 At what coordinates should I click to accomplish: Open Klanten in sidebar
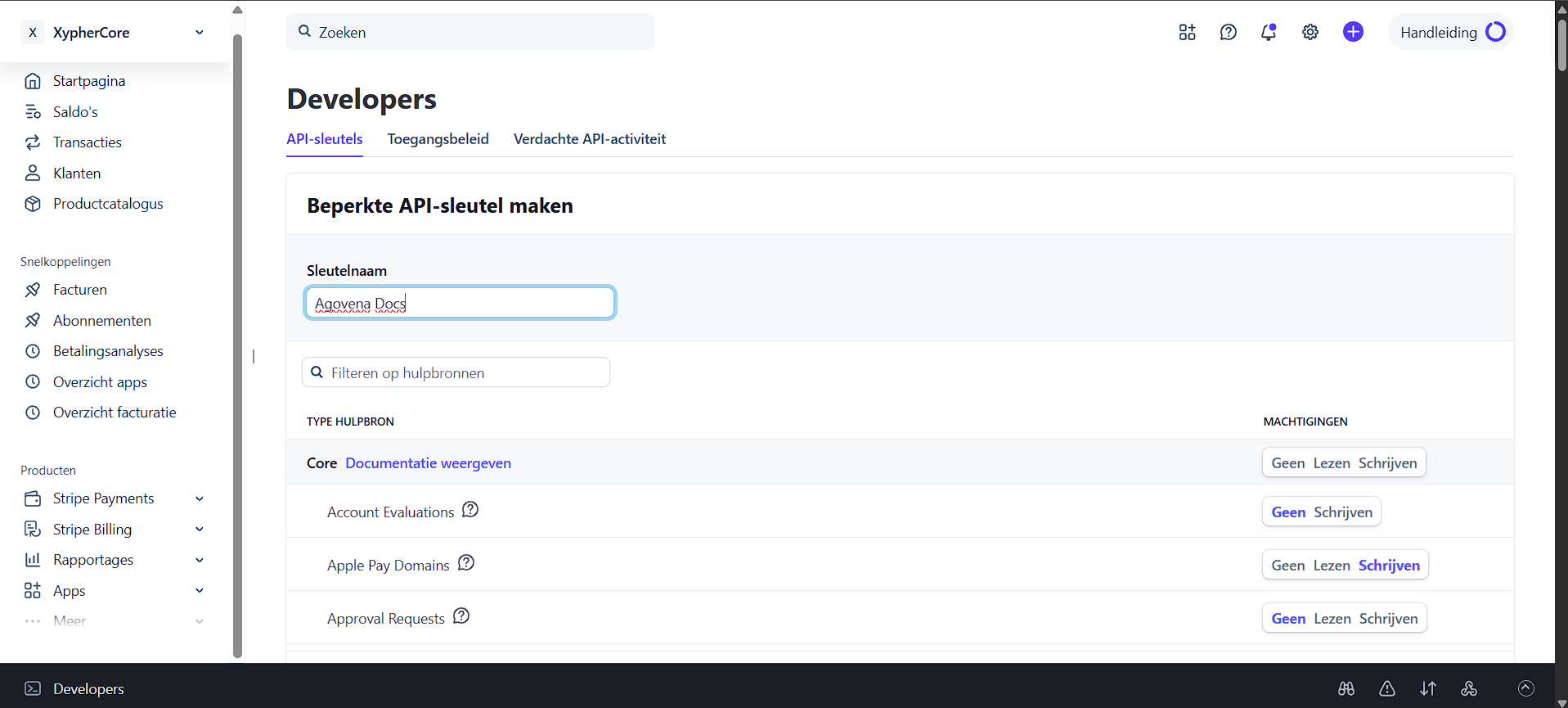[x=77, y=174]
